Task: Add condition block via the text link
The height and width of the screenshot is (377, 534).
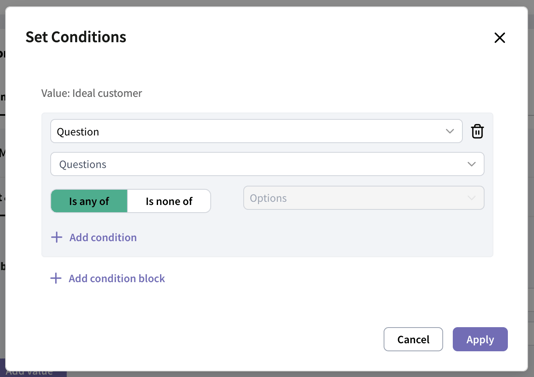Action: [x=117, y=278]
